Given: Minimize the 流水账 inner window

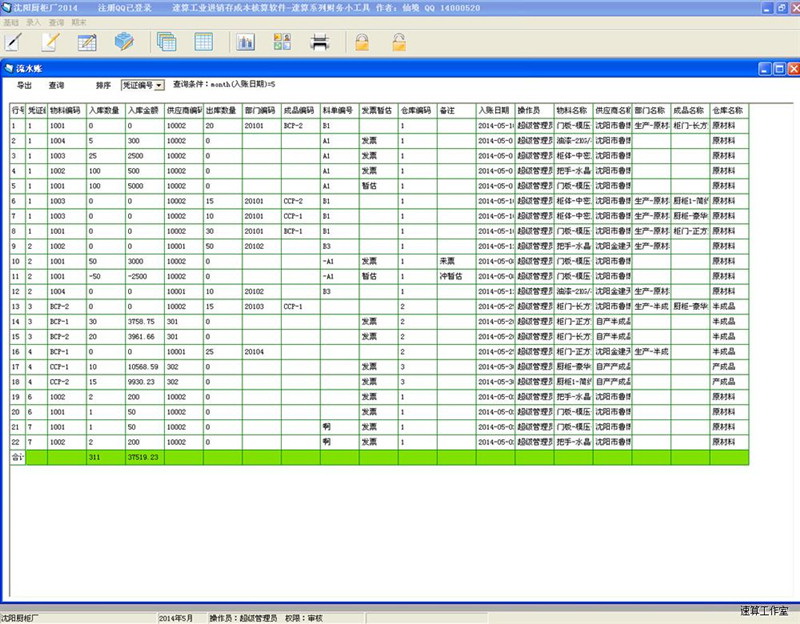Looking at the screenshot, I should click(765, 68).
